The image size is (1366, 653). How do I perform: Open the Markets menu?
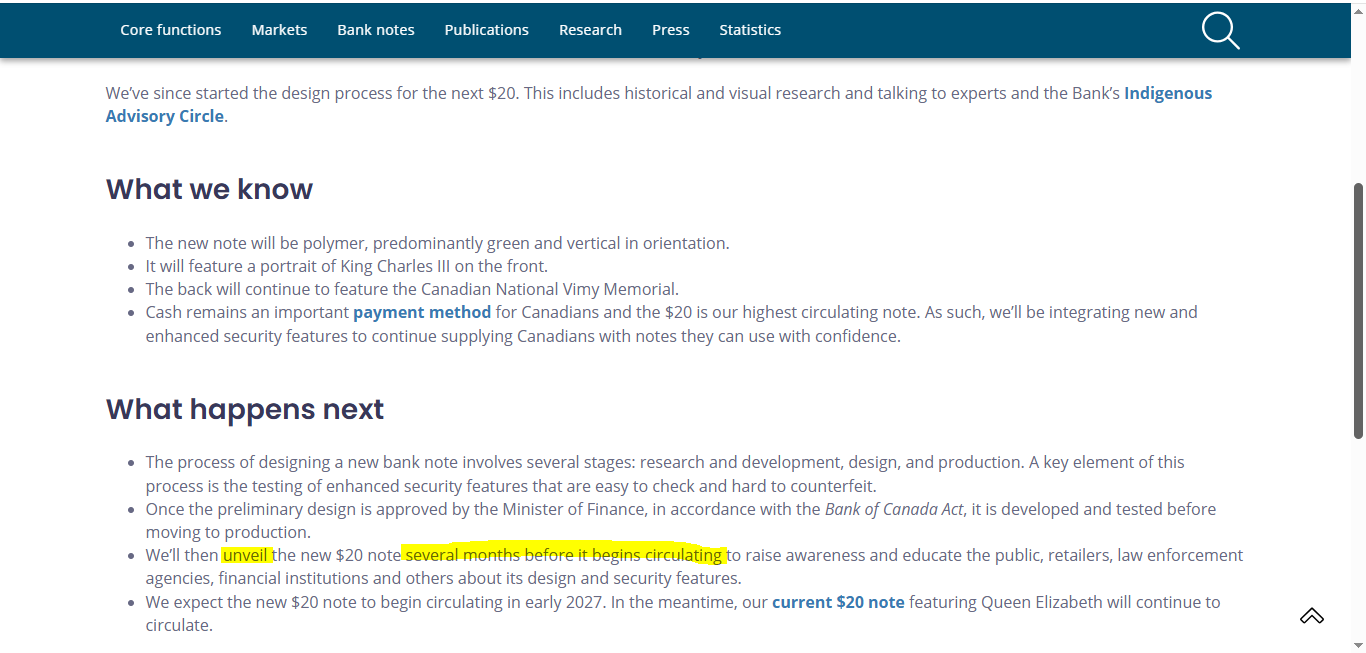click(x=279, y=30)
